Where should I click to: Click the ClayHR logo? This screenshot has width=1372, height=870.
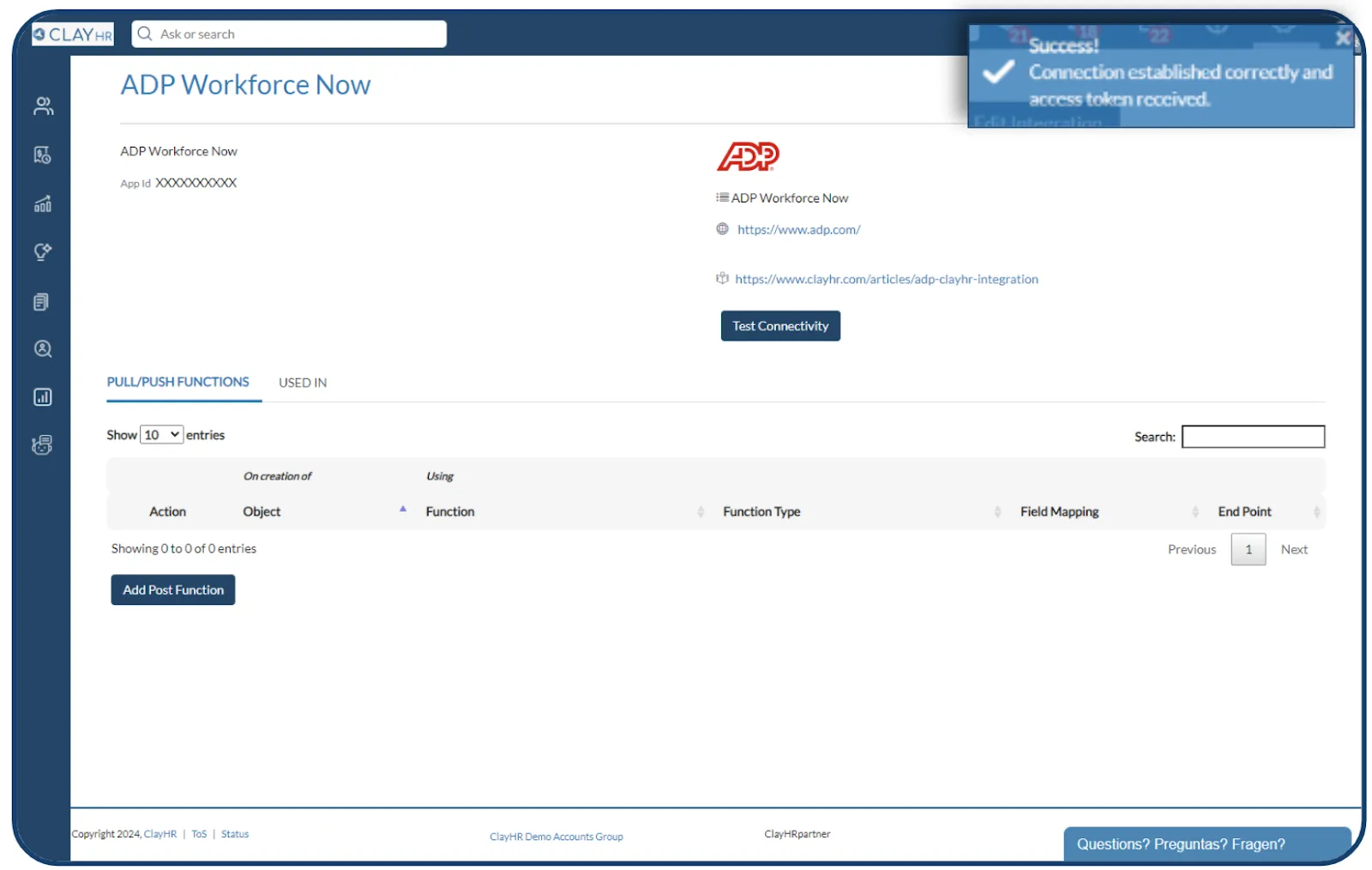pos(73,34)
